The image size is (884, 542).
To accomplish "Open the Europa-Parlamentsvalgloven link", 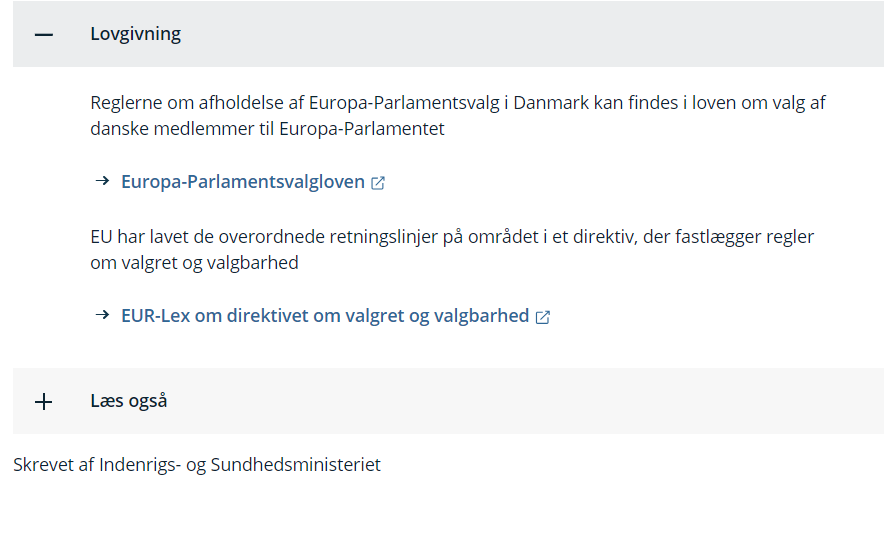I will 244,182.
